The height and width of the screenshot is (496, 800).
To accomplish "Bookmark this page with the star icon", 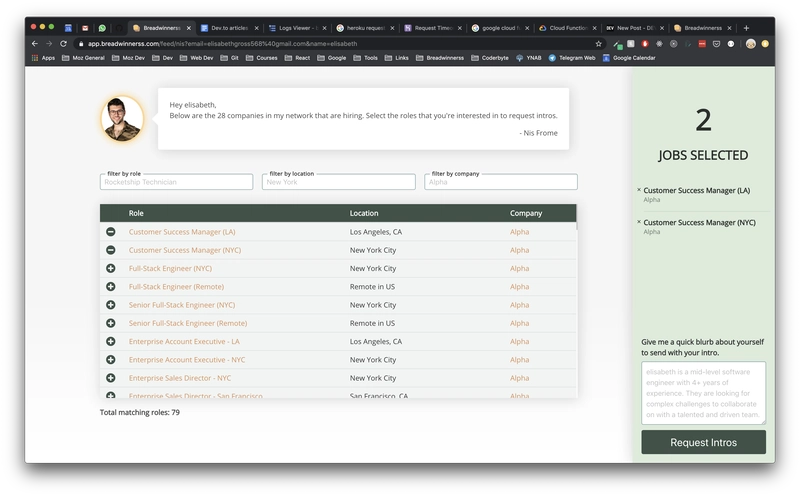I will pyautogui.click(x=598, y=44).
